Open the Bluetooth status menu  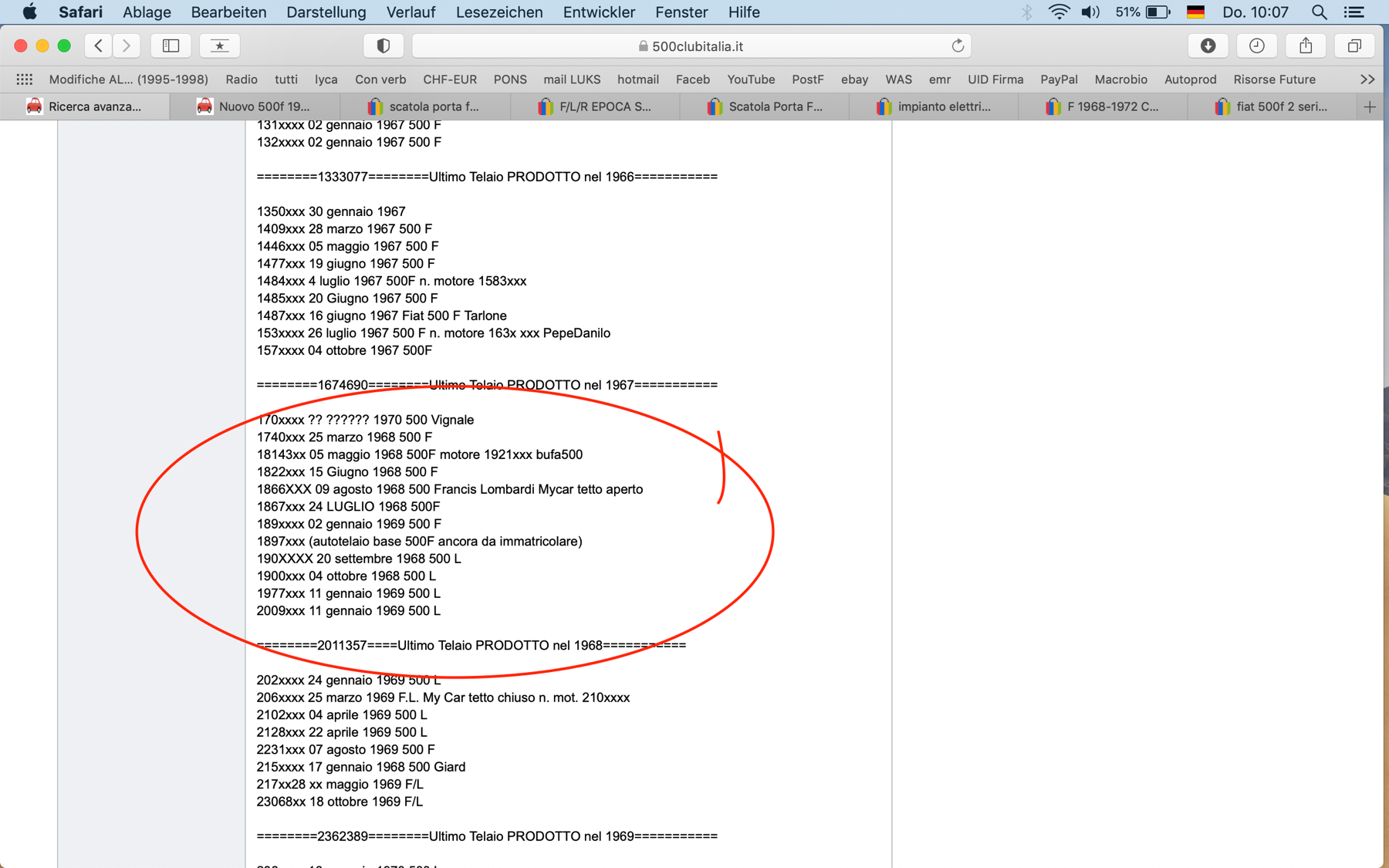(1026, 12)
